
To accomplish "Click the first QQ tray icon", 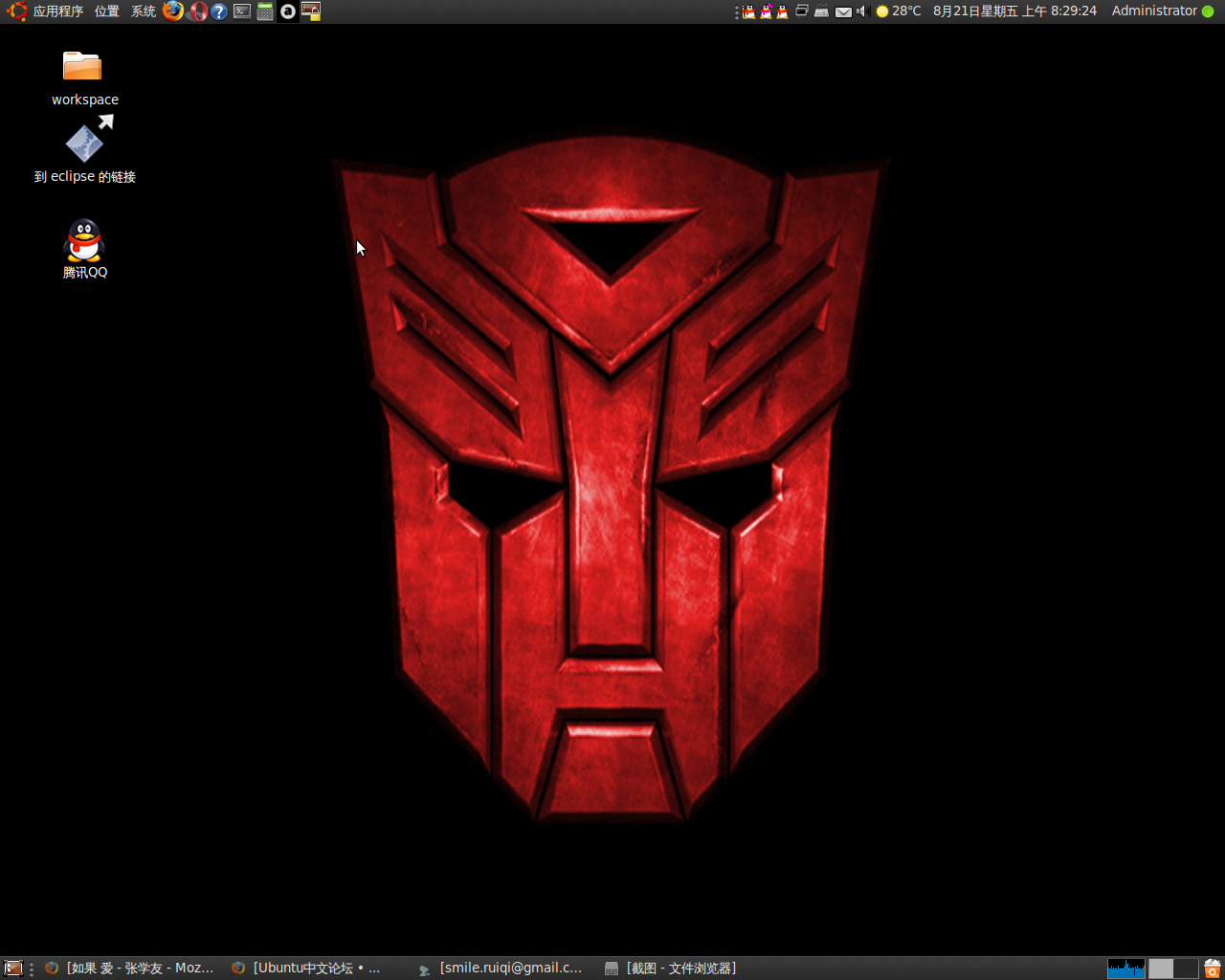I will click(749, 11).
